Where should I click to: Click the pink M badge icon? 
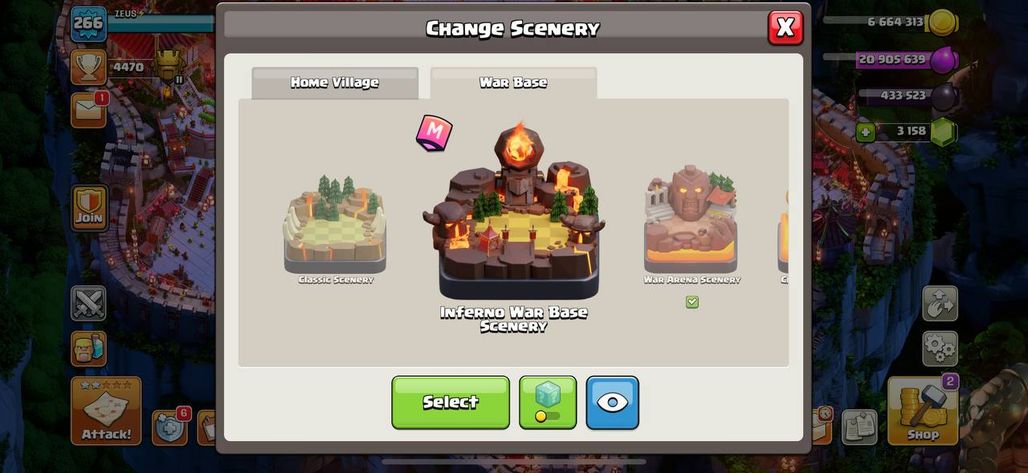434,133
